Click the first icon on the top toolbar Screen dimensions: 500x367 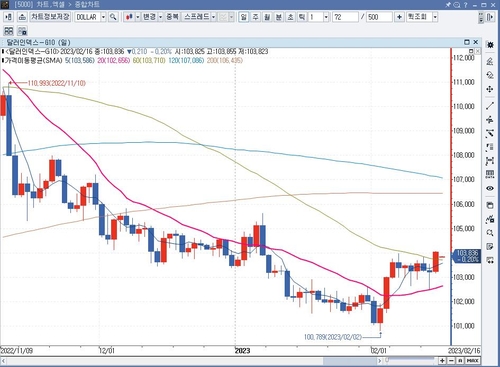click(9, 17)
